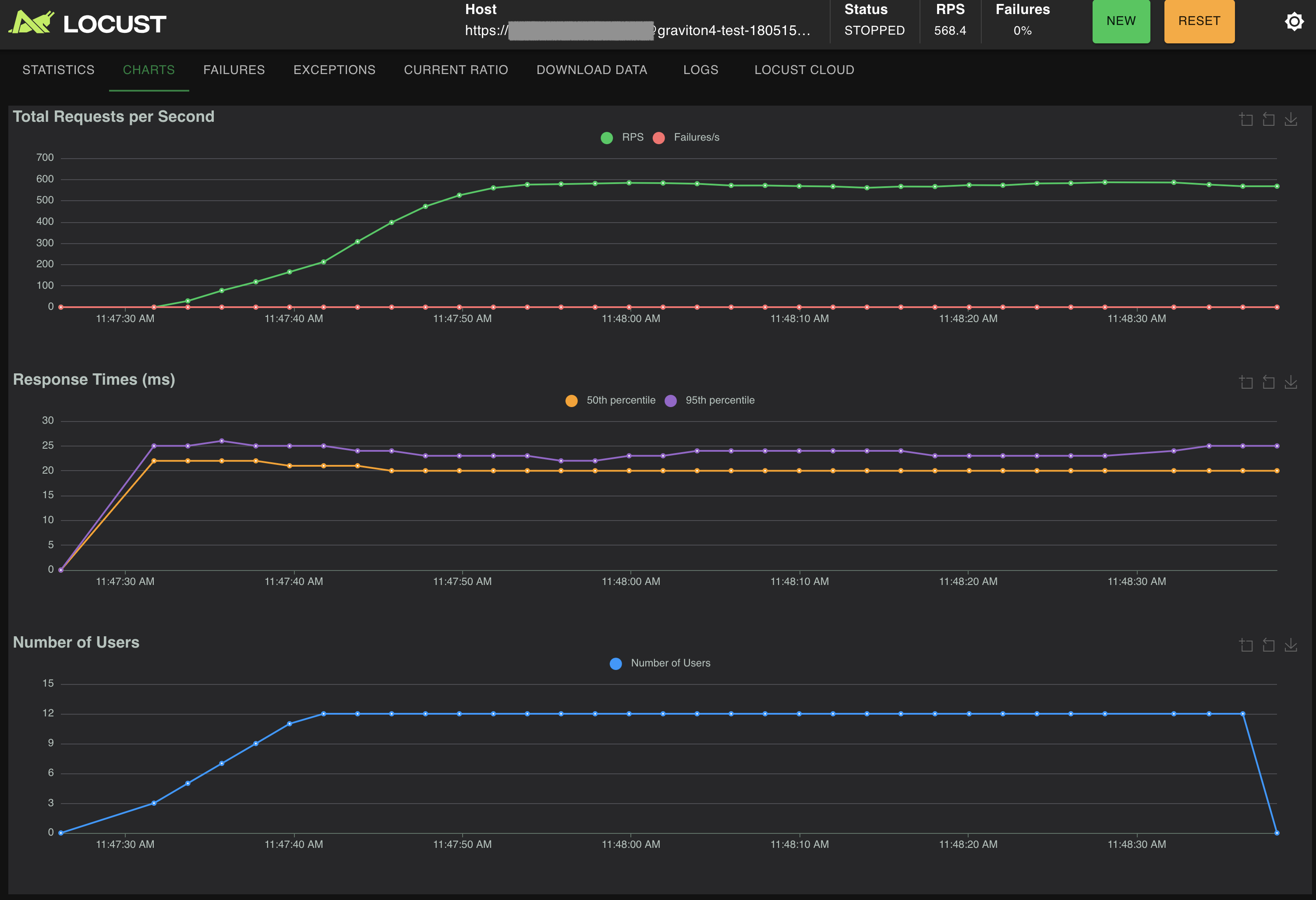This screenshot has width=1316, height=900.
Task: Click the 0% failures value
Action: (1022, 31)
